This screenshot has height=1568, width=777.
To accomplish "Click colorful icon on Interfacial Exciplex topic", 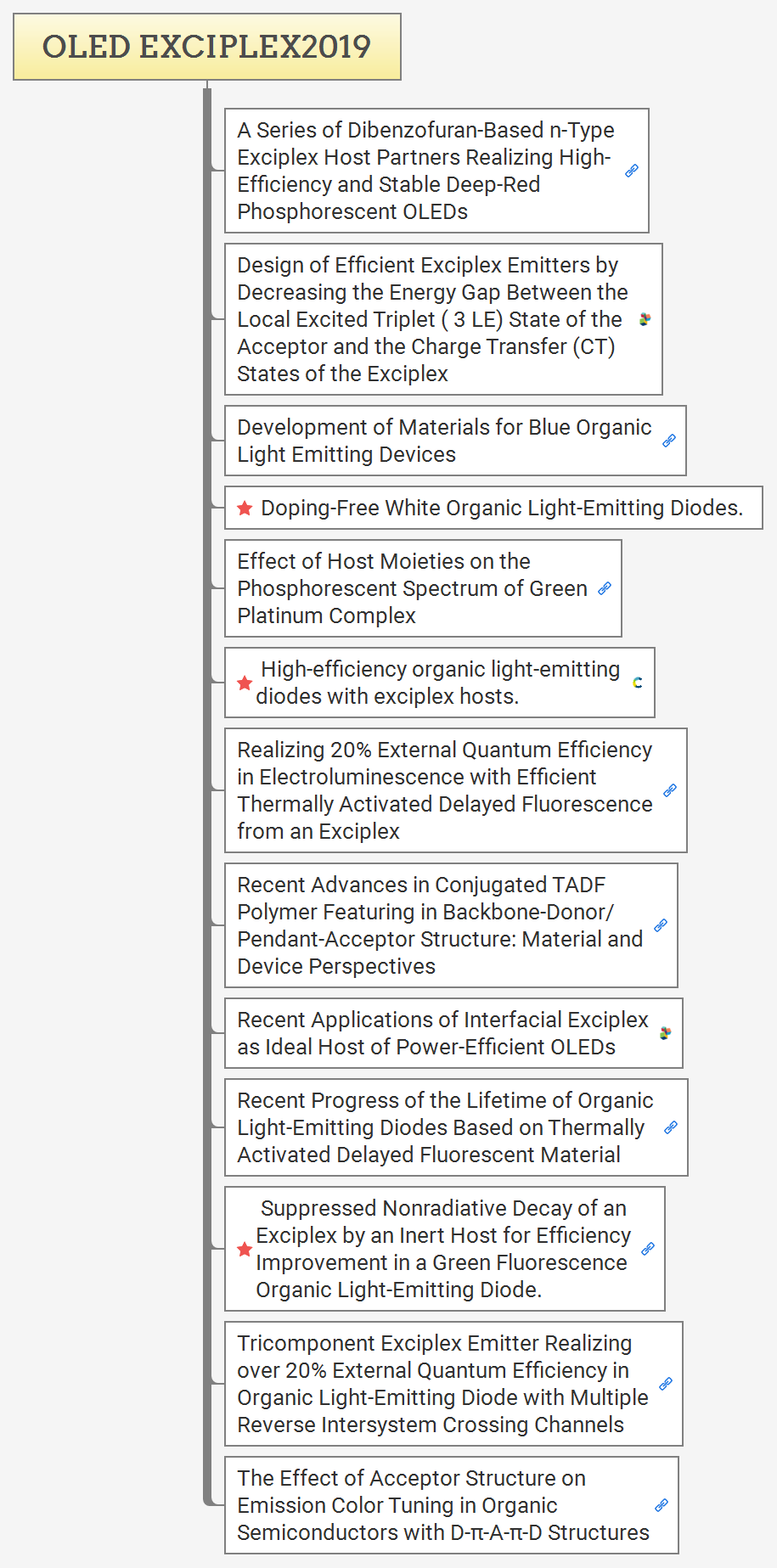I will click(666, 1033).
